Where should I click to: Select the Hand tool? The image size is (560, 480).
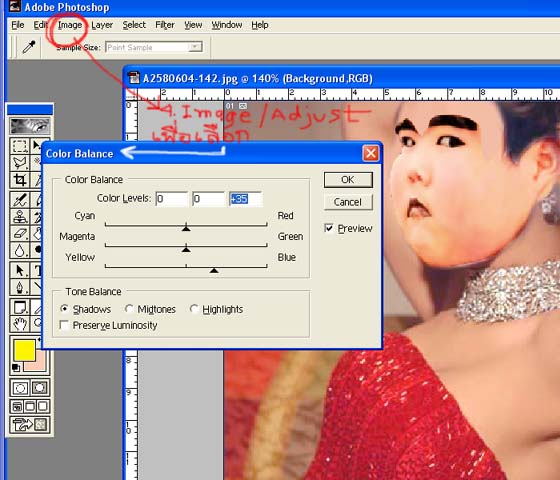(x=20, y=324)
